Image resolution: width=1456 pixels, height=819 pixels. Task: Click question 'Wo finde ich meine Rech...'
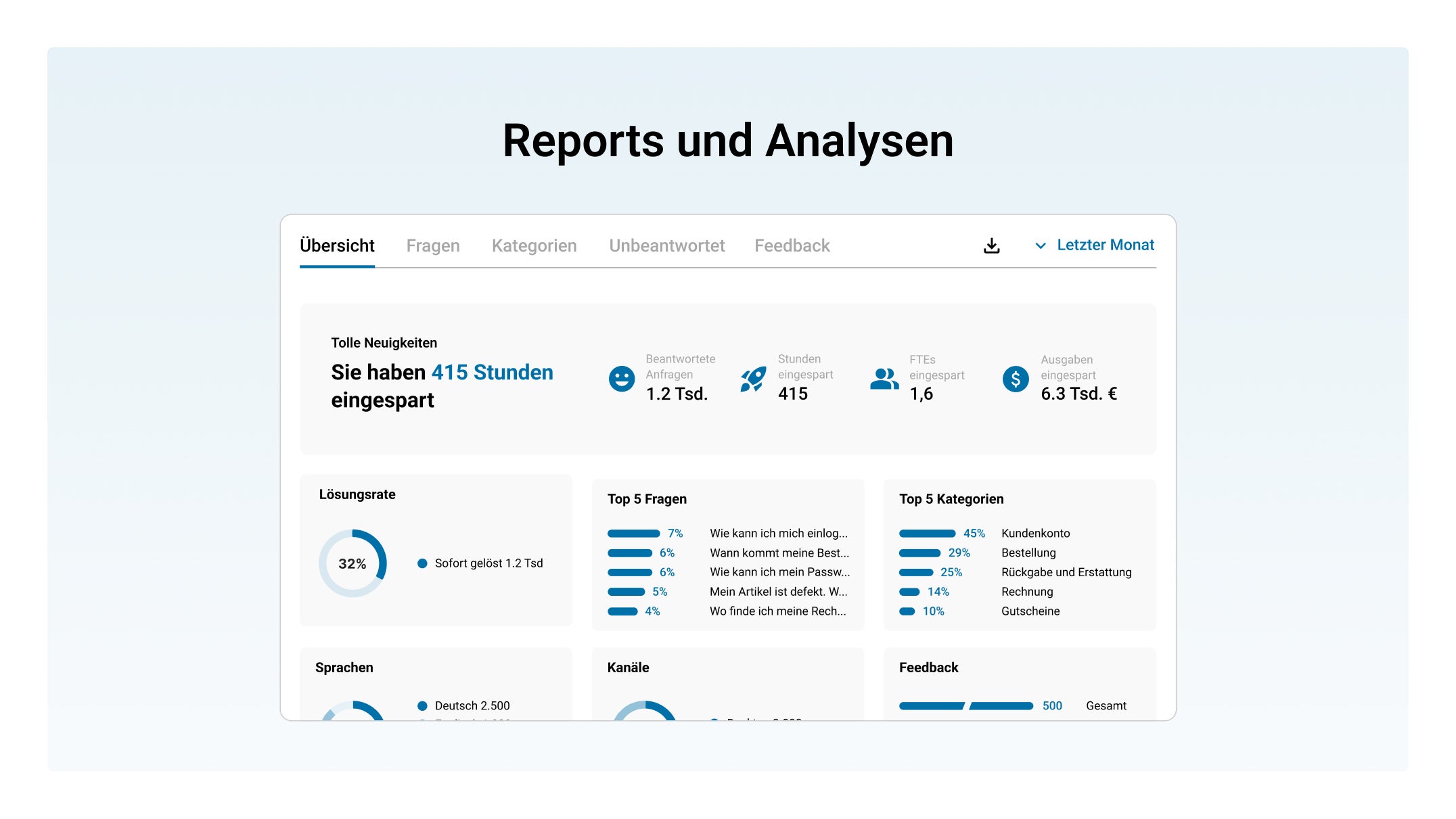click(777, 611)
